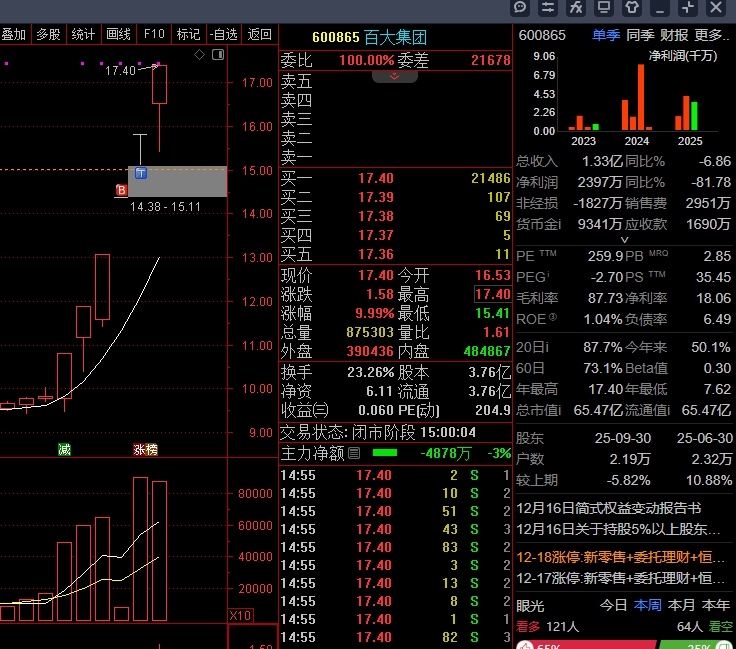Open 12月16日关于持股5%以上股东 announcement
736x649 pixels.
pyautogui.click(x=618, y=529)
